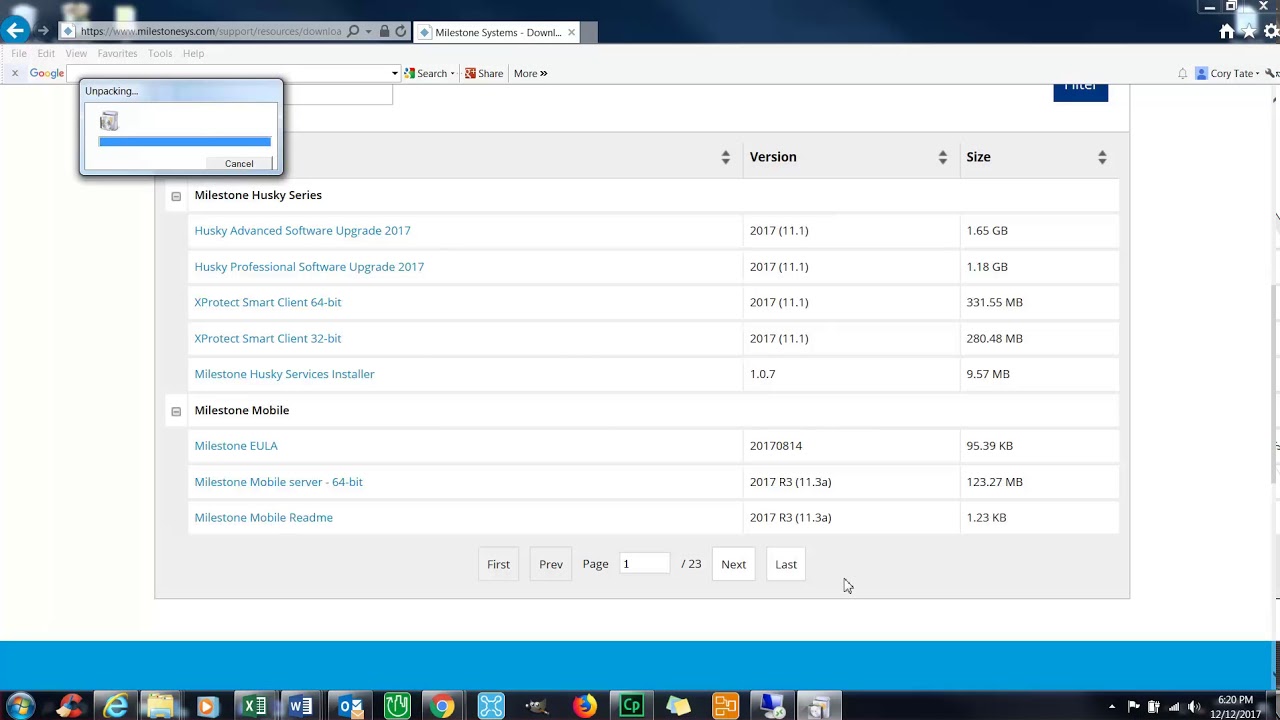This screenshot has height=720, width=1280.
Task: Open Adobe Captivate from the taskbar
Action: pos(631,706)
